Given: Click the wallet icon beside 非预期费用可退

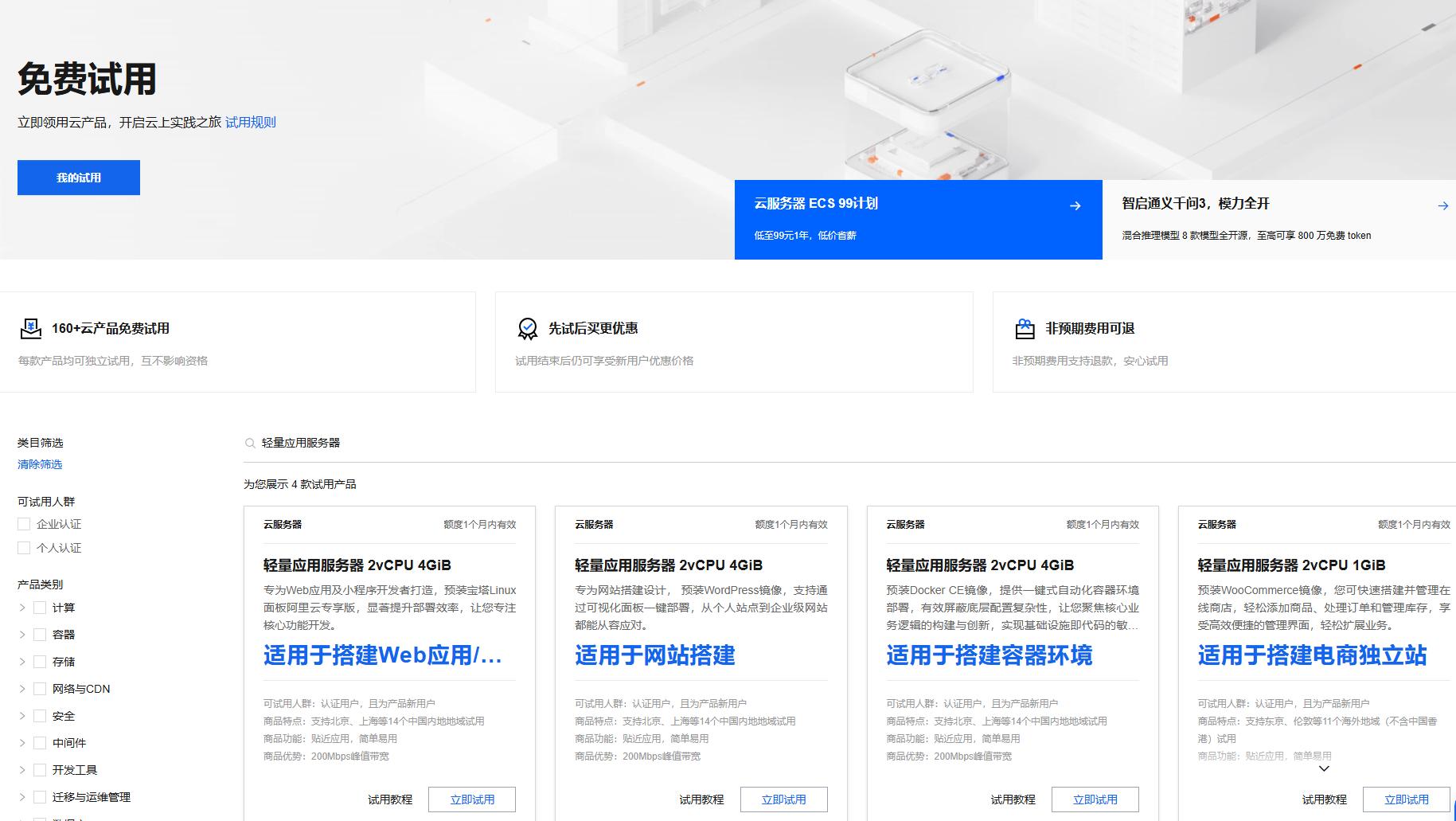Looking at the screenshot, I should click(x=1023, y=328).
